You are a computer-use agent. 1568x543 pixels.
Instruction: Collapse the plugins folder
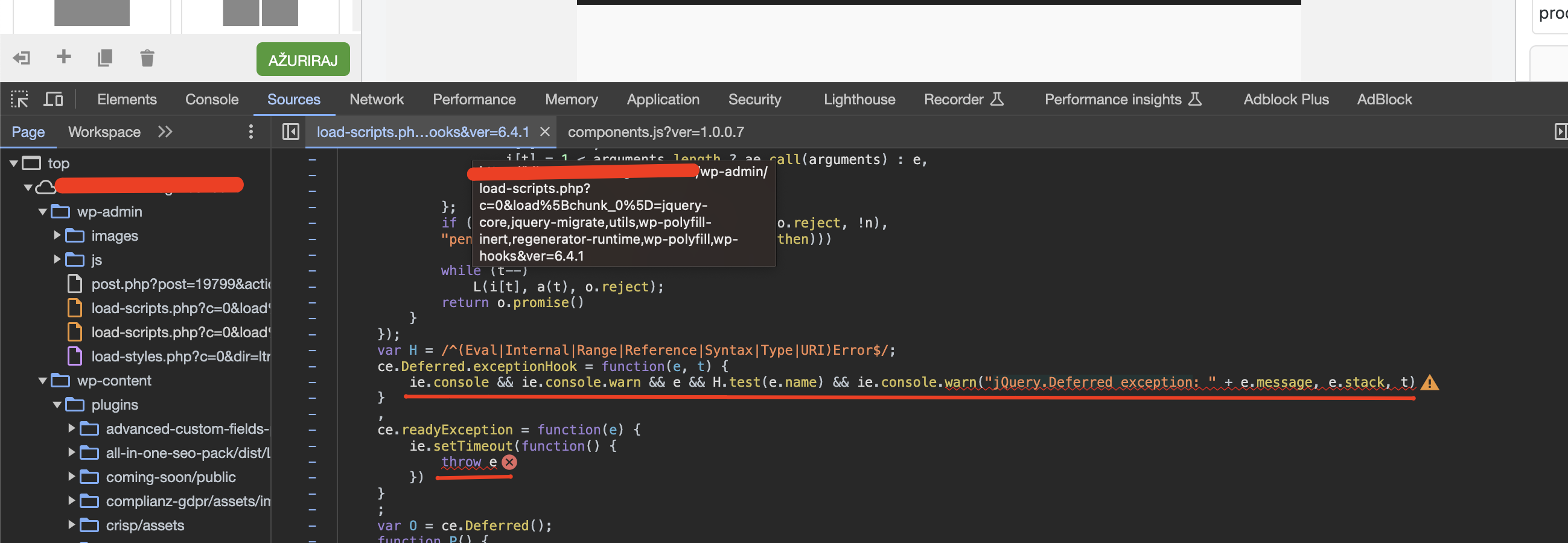pos(57,405)
